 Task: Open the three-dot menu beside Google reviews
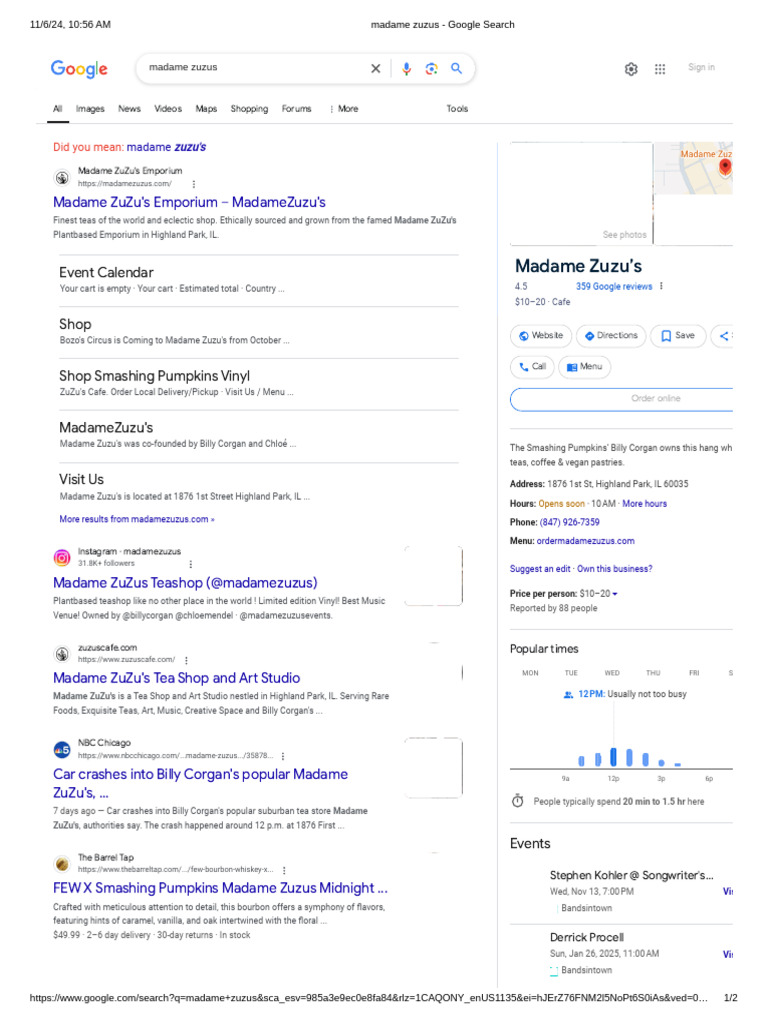[661, 286]
